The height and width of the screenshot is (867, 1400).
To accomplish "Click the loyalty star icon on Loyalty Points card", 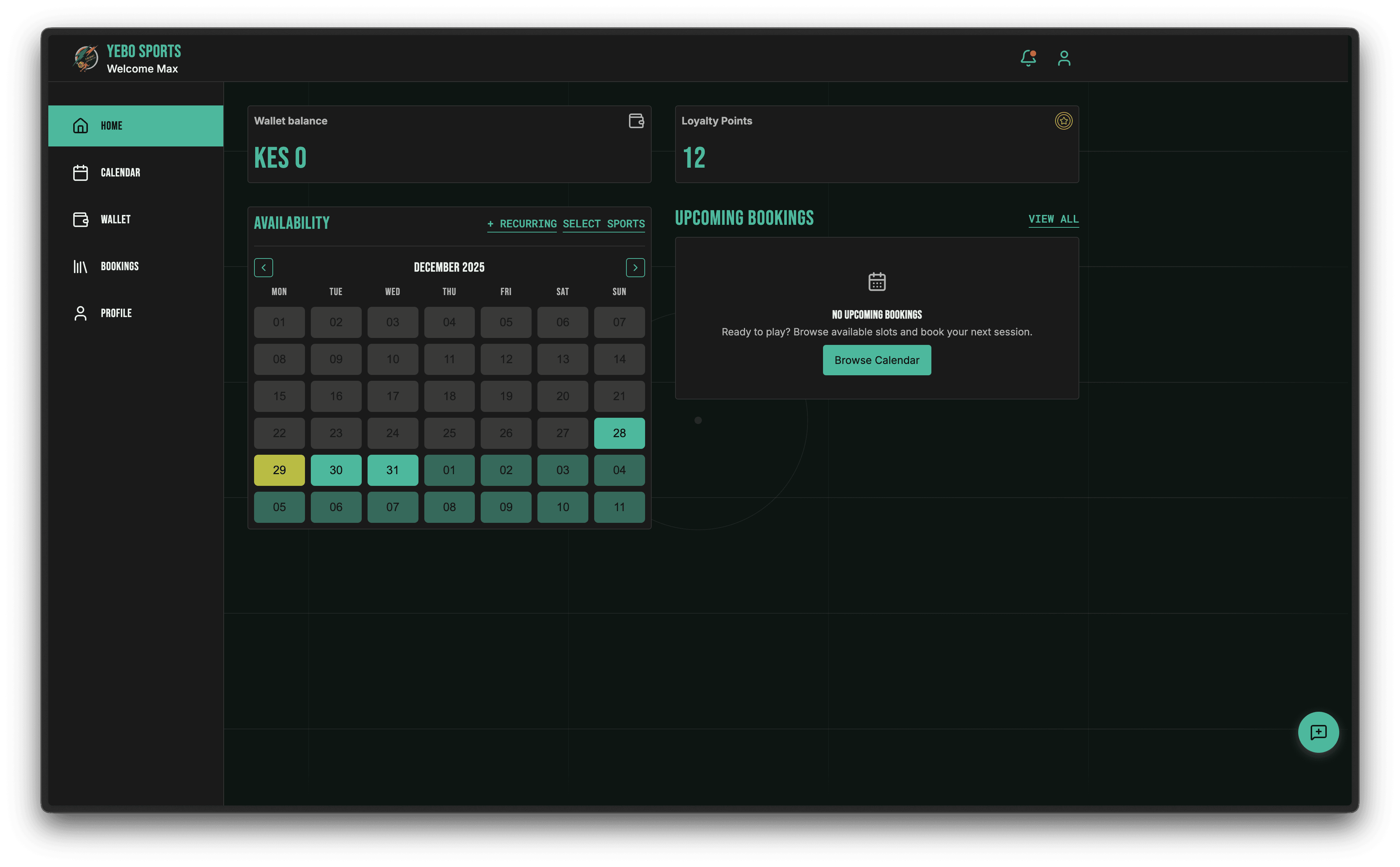I will click(x=1064, y=121).
